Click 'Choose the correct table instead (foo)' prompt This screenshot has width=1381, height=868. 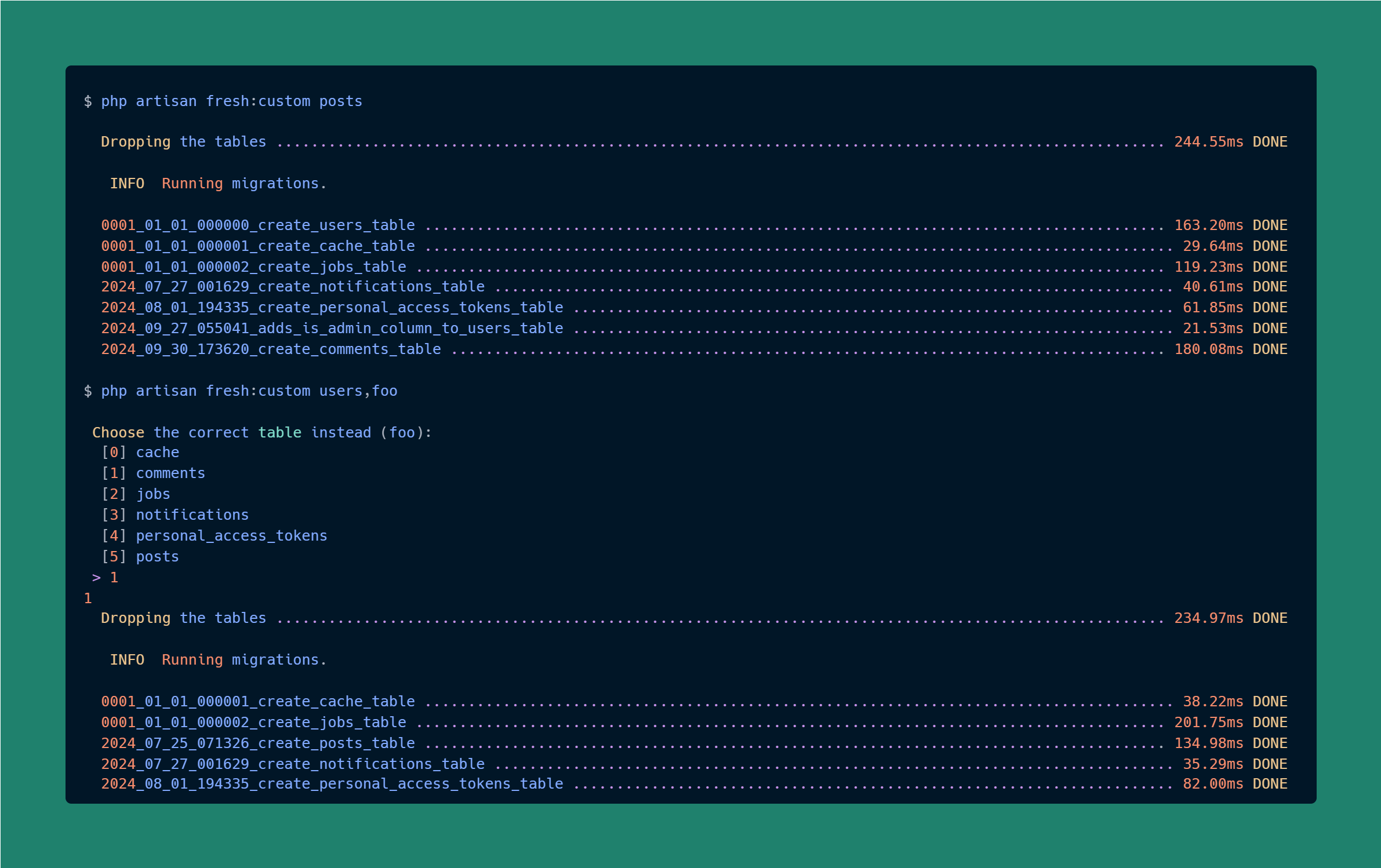coord(261,433)
